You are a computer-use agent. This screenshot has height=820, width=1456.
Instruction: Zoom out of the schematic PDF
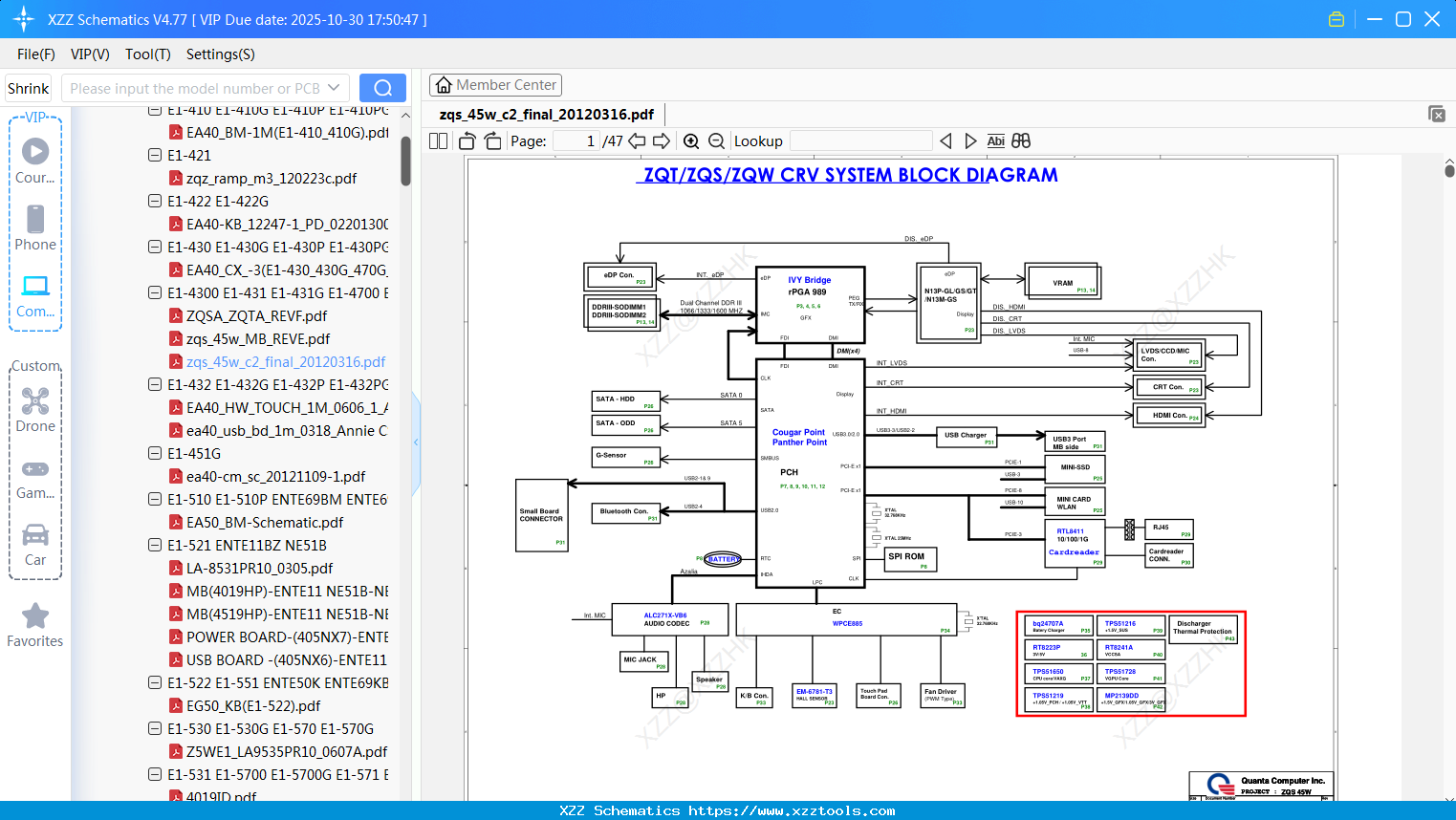tap(716, 140)
